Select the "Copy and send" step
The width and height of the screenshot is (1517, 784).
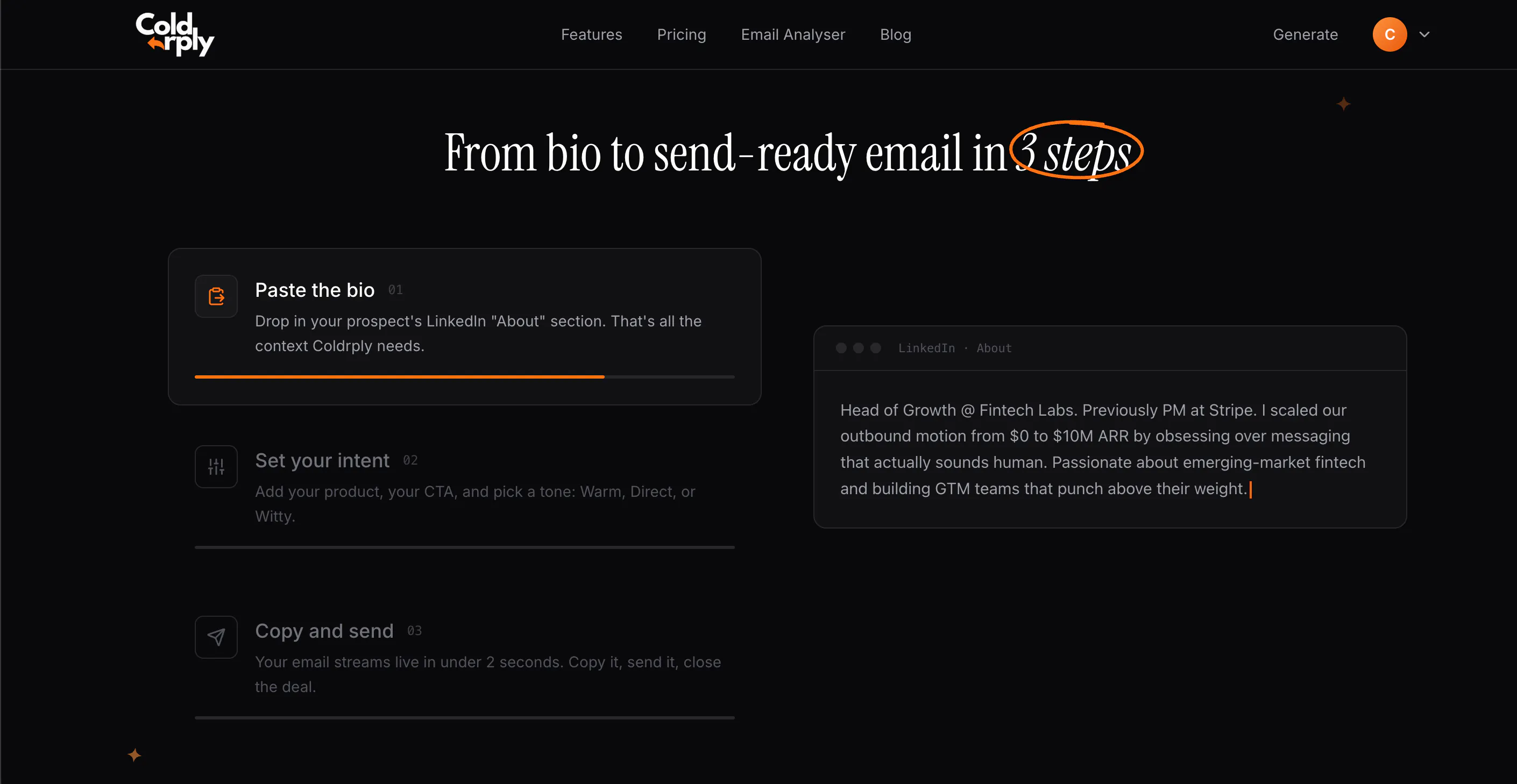pos(465,667)
